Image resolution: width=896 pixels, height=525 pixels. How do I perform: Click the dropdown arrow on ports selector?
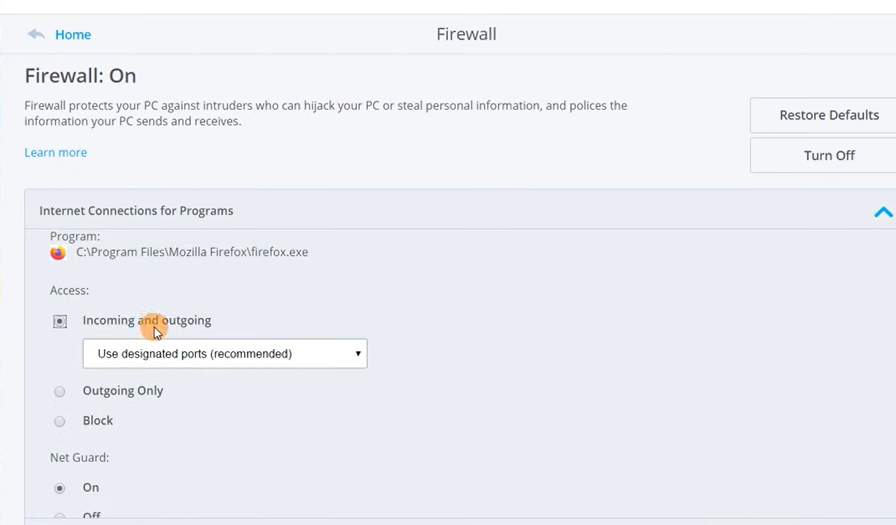tap(358, 354)
